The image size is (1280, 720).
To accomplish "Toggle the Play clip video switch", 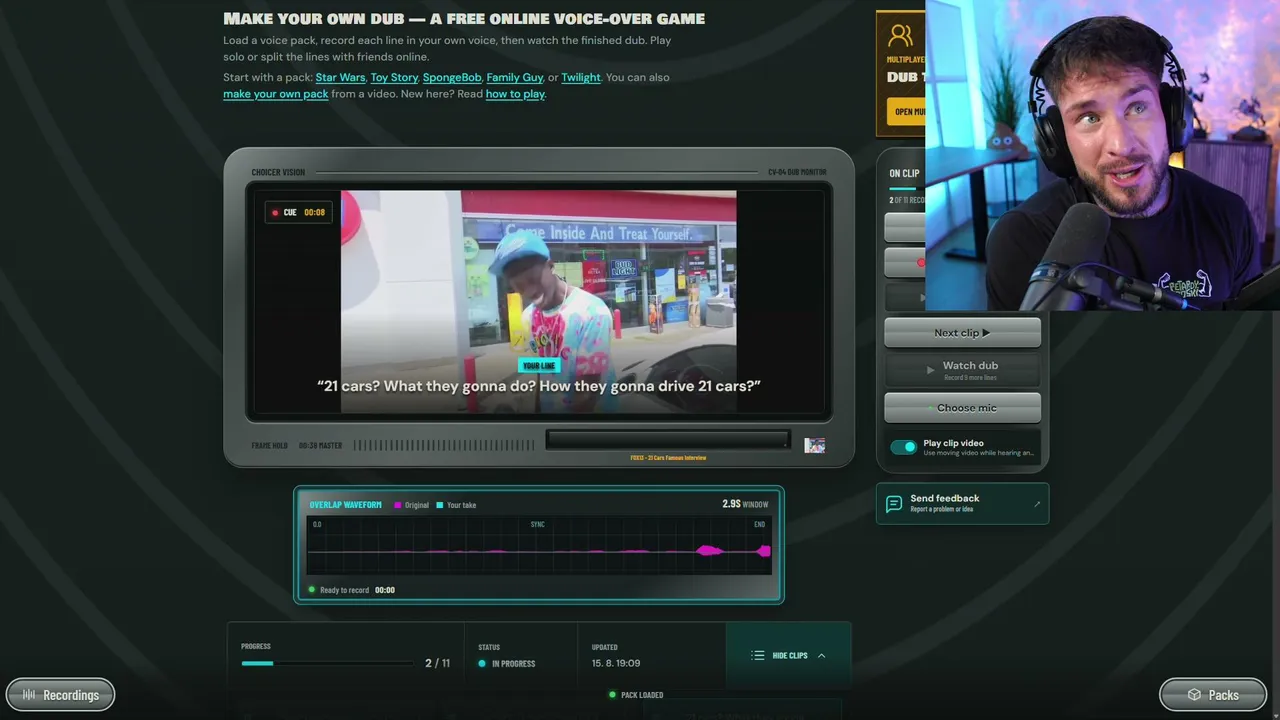I will click(x=903, y=447).
